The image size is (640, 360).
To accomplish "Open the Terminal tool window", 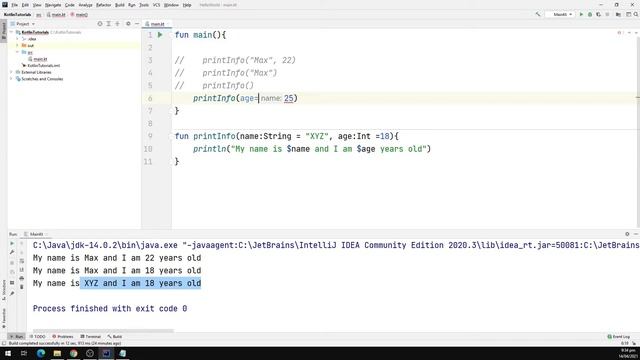I will [x=91, y=336].
